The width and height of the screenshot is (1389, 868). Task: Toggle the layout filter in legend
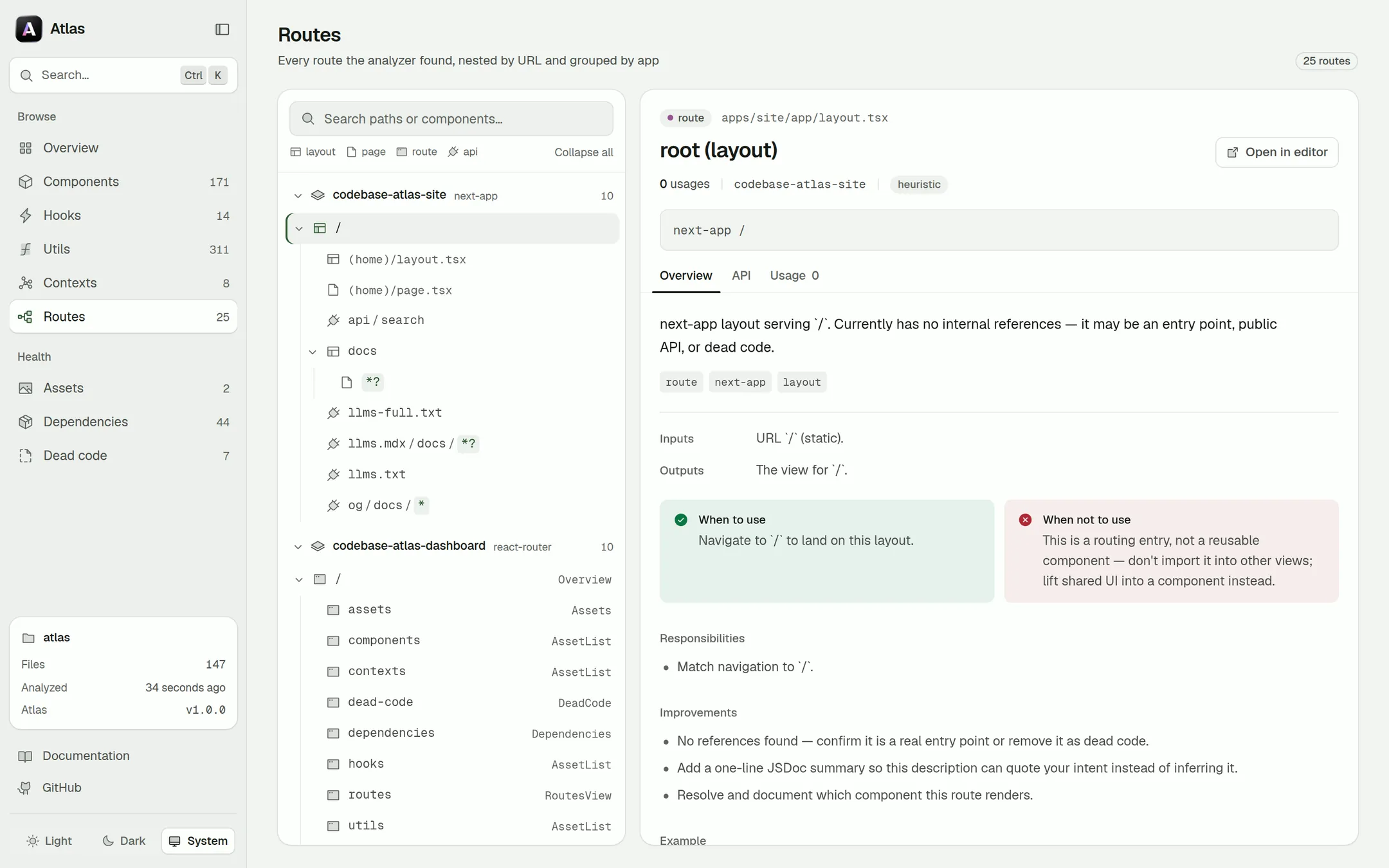click(313, 152)
